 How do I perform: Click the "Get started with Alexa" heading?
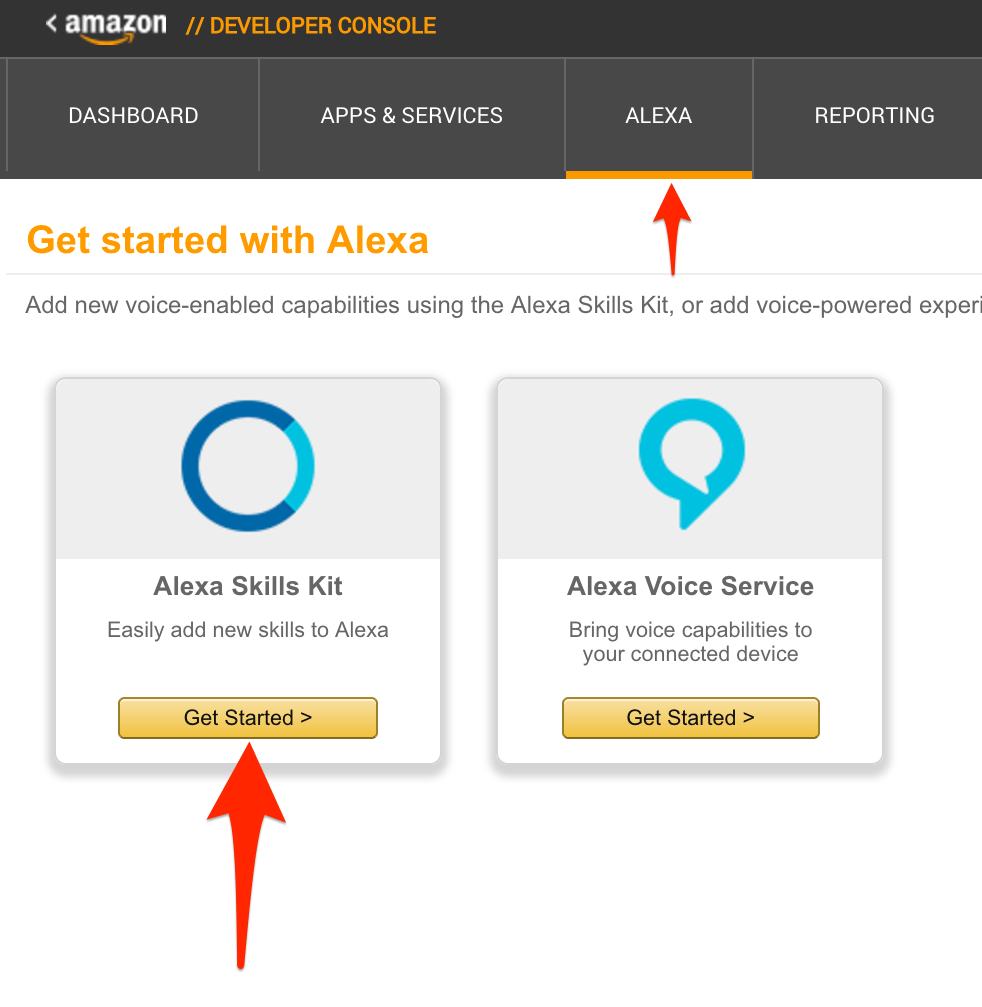click(x=228, y=241)
